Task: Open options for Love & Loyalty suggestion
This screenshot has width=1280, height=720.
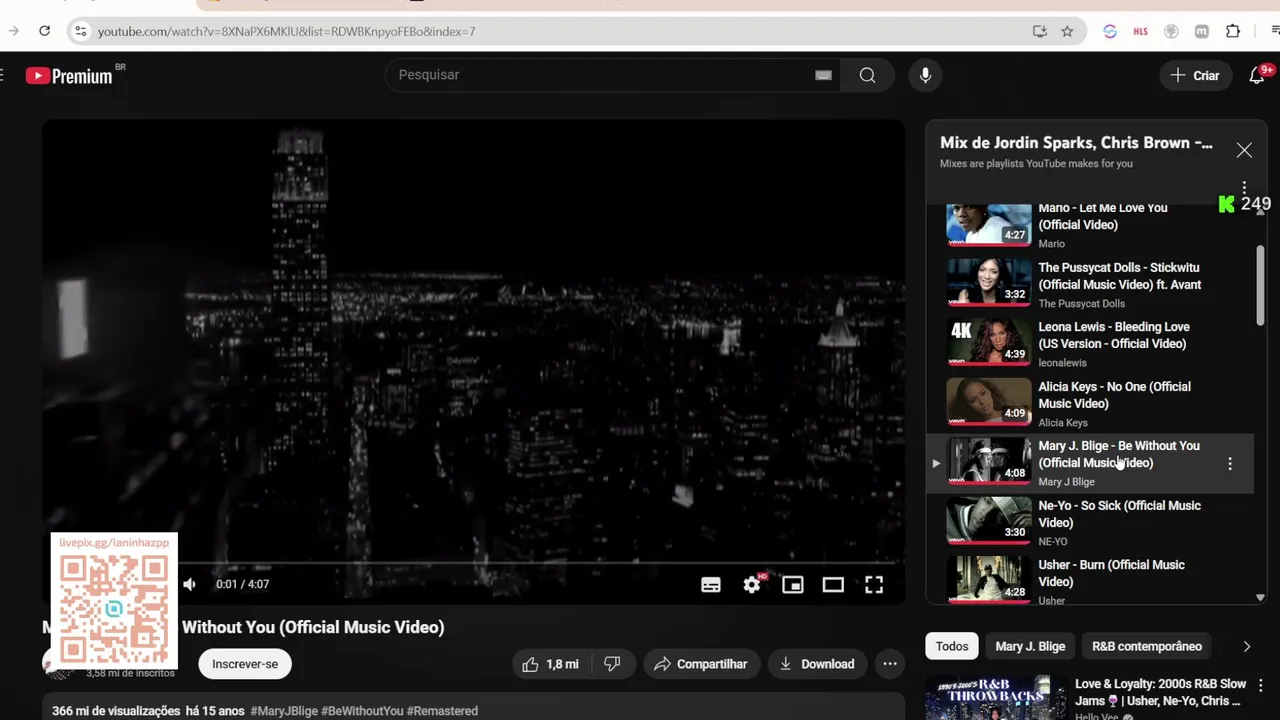Action: pos(1260,686)
